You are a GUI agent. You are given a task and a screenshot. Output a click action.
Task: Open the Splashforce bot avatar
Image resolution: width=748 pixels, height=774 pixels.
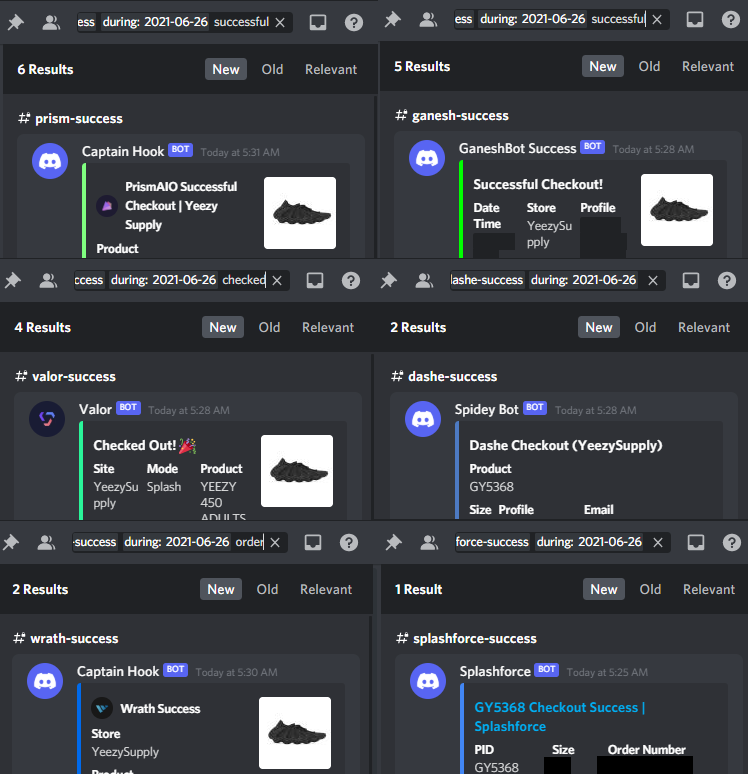click(x=428, y=681)
